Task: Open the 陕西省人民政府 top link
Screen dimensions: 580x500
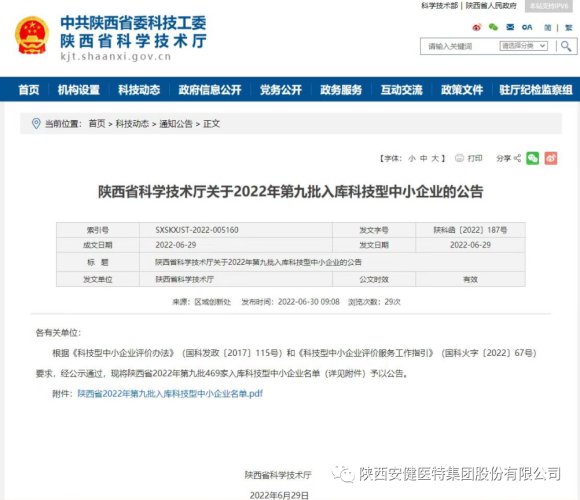Action: (491, 6)
